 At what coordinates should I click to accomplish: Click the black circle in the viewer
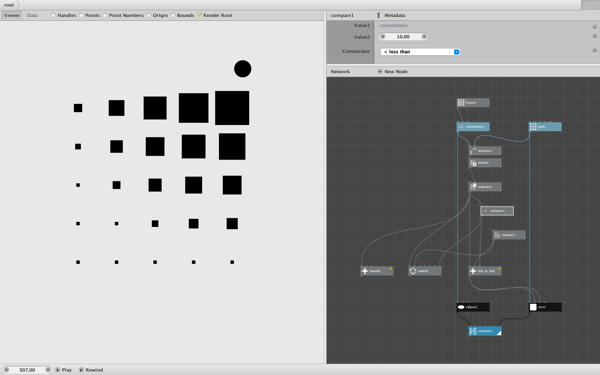pyautogui.click(x=243, y=69)
